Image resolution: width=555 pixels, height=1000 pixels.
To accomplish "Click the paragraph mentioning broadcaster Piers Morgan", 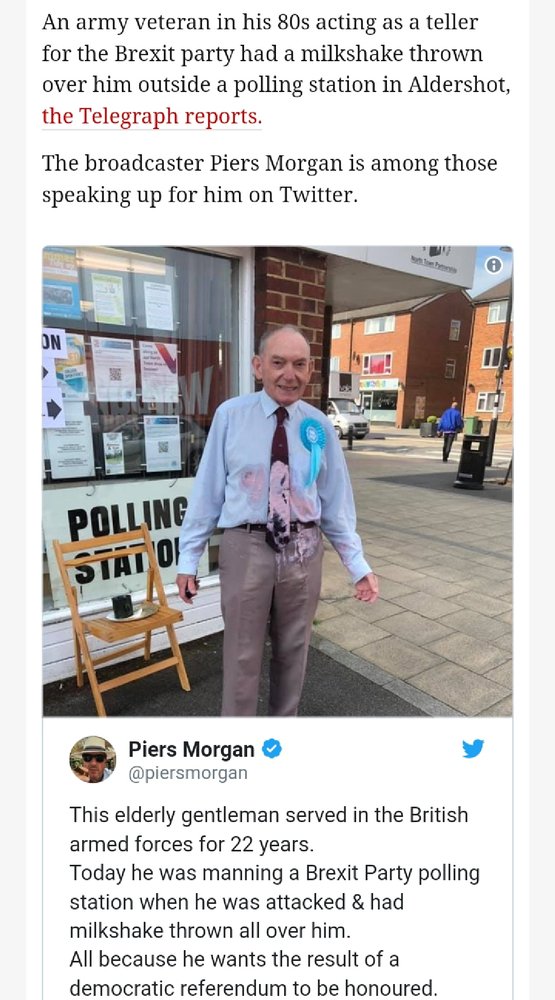I will (x=269, y=179).
